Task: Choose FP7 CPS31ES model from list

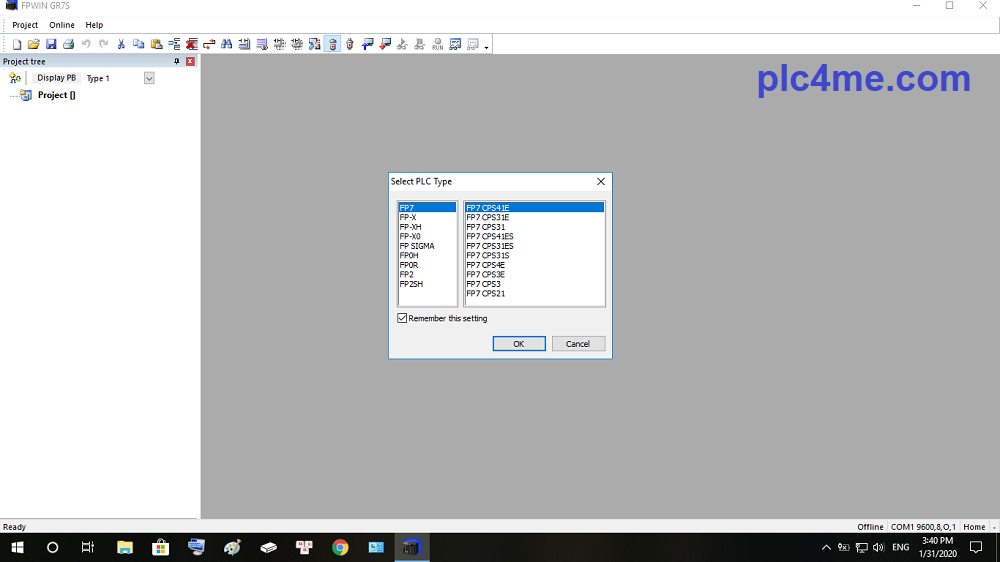Action: [489, 246]
